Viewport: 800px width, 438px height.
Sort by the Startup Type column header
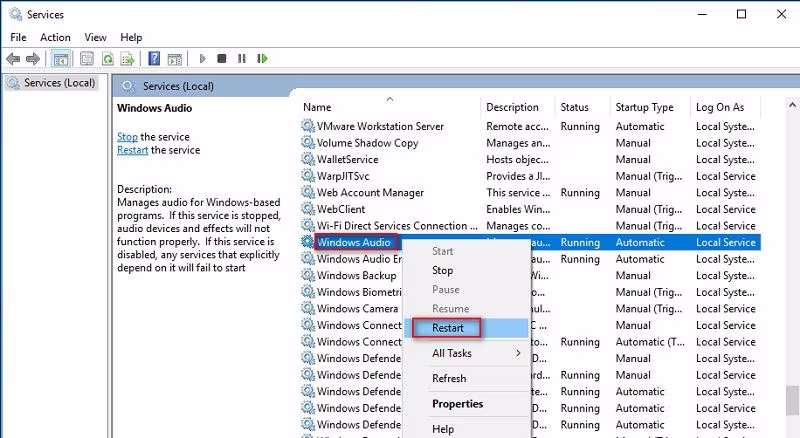[644, 107]
